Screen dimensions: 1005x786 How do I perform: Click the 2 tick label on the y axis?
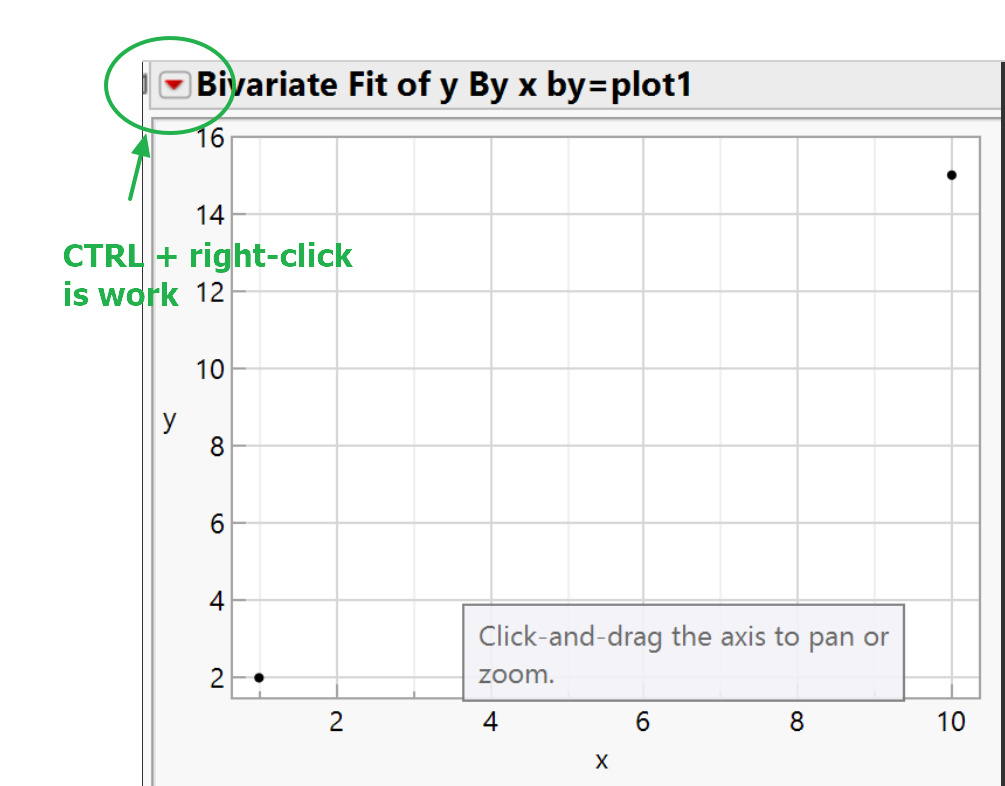[x=217, y=678]
